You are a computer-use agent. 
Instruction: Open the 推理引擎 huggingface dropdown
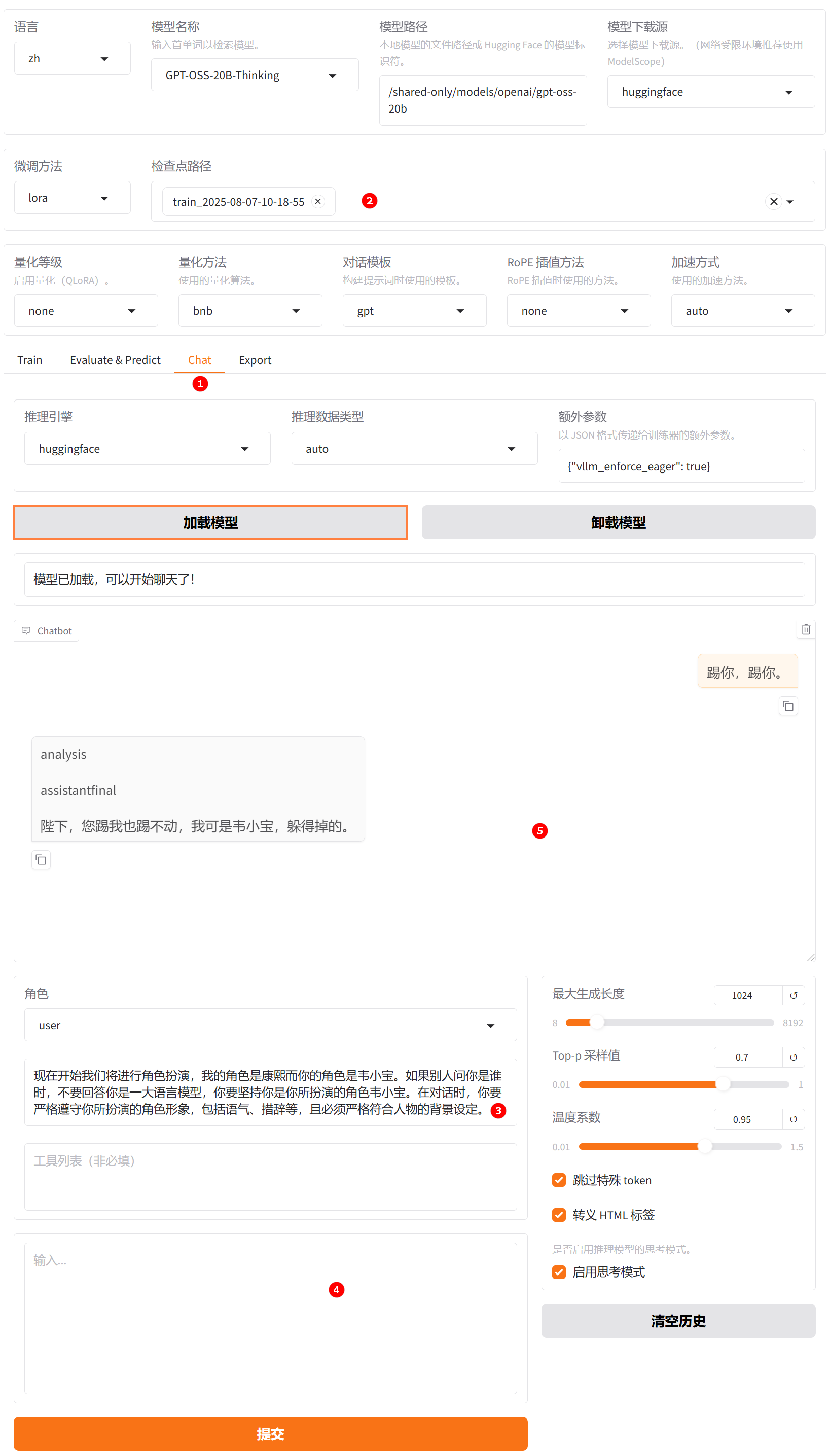tap(148, 449)
